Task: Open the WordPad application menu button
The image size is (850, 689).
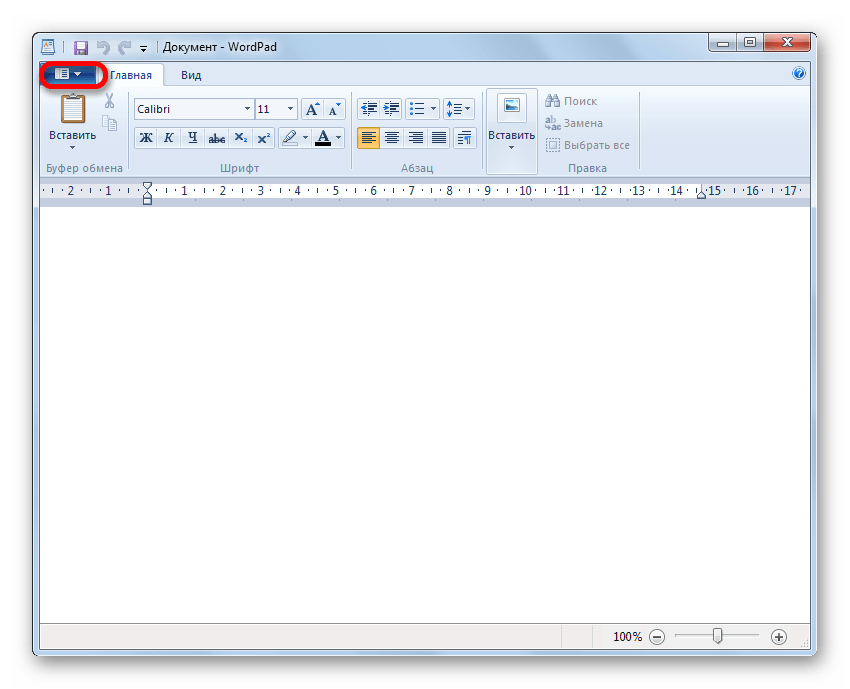Action: coord(68,74)
